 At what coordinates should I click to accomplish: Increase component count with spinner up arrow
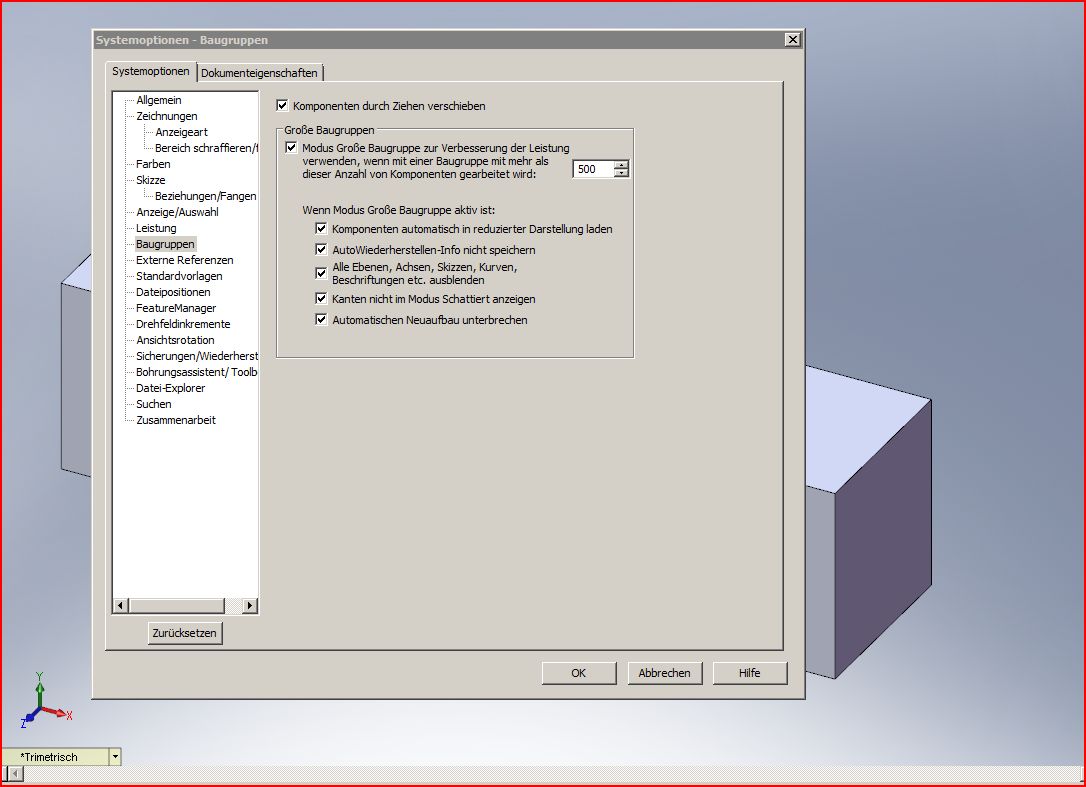click(x=621, y=165)
